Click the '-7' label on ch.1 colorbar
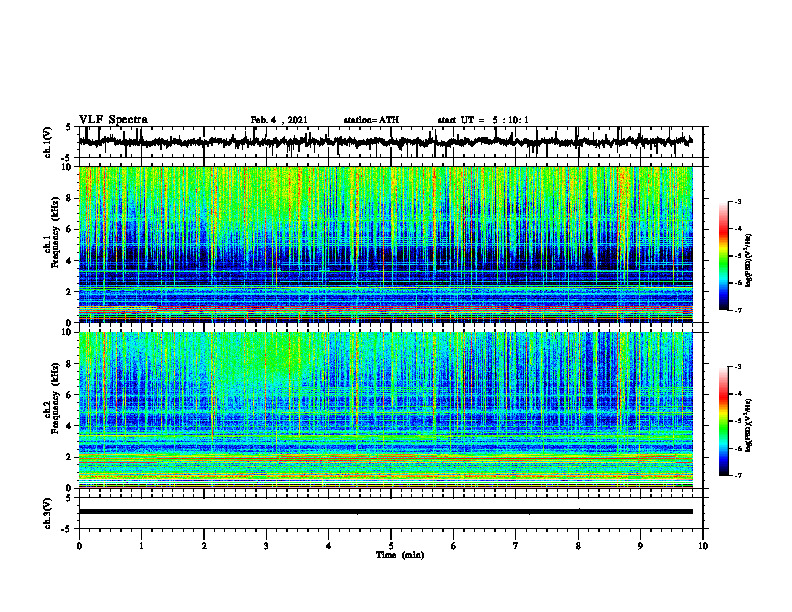 coord(737,310)
